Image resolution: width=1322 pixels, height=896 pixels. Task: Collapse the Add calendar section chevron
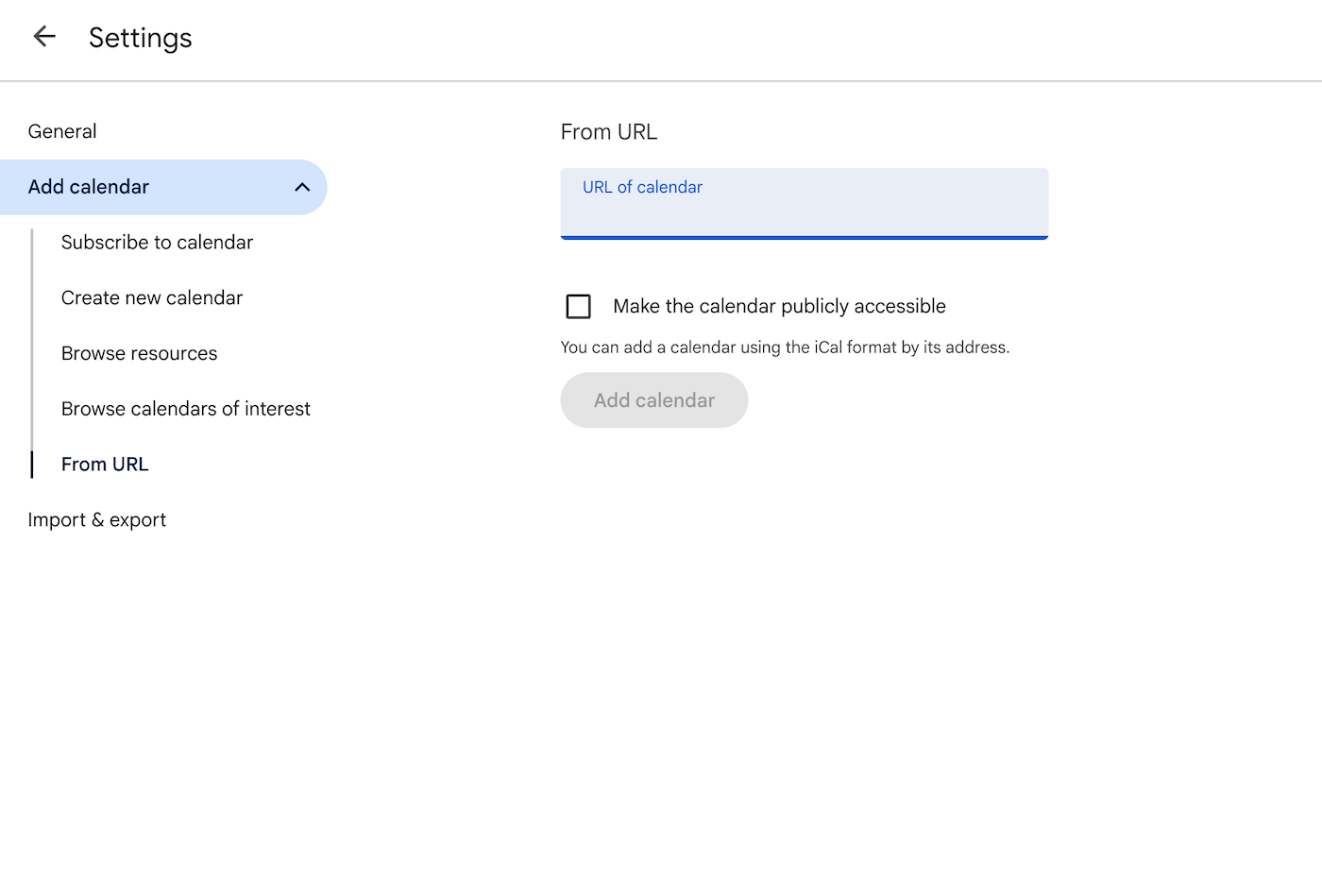pos(301,187)
